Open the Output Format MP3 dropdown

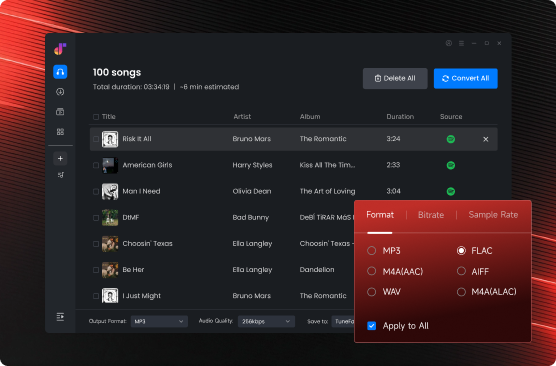tap(159, 321)
